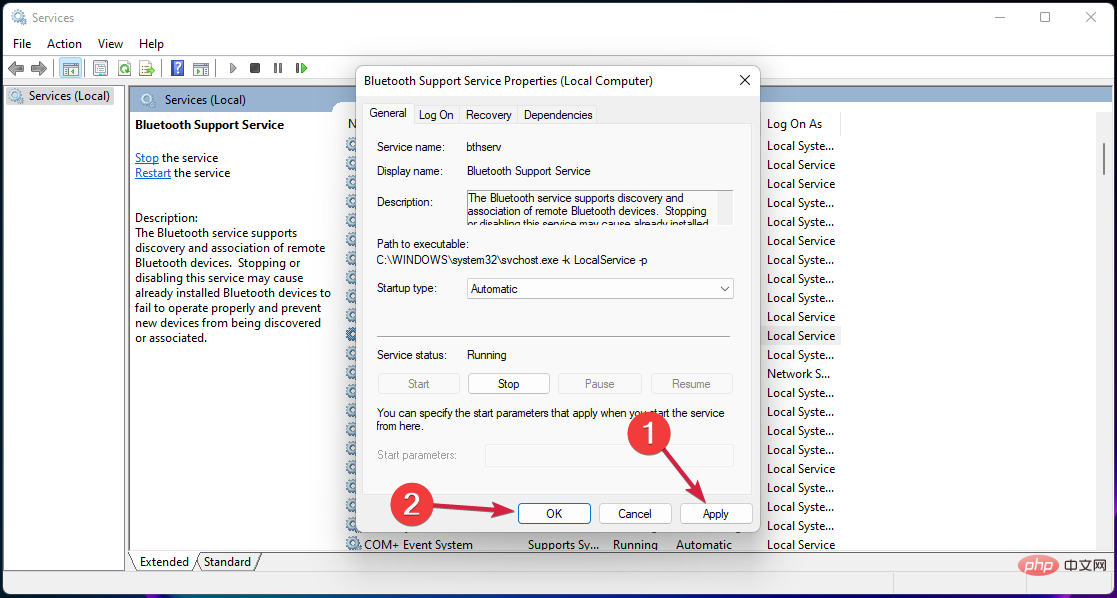This screenshot has height=598, width=1117.
Task: Click the Bluetooth Support Service heading in left pane
Action: coord(209,125)
